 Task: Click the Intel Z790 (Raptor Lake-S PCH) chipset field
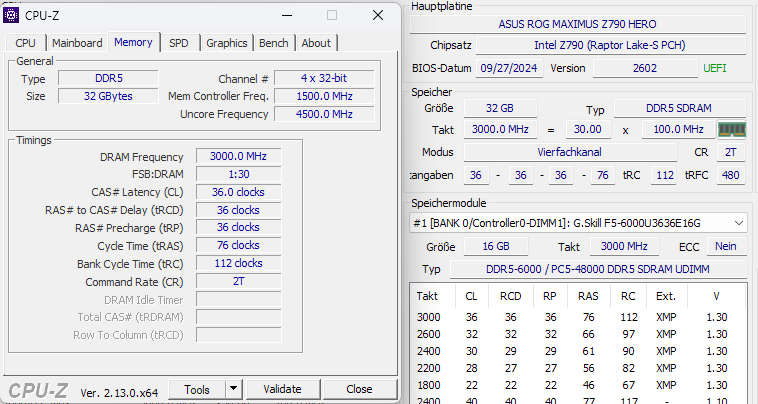click(610, 45)
